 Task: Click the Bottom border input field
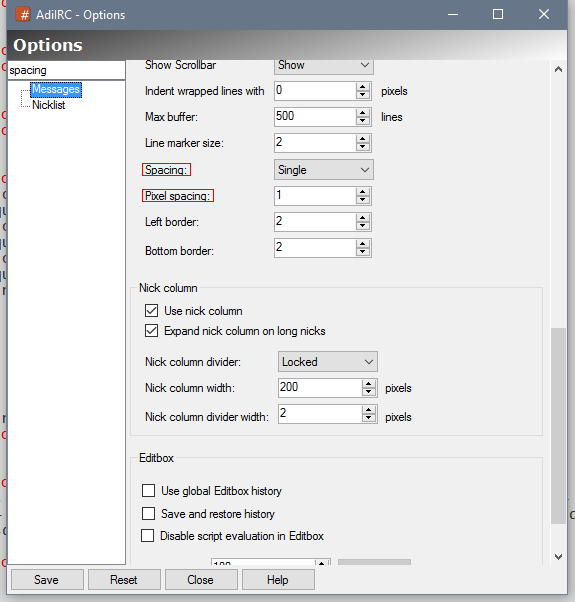(315, 248)
